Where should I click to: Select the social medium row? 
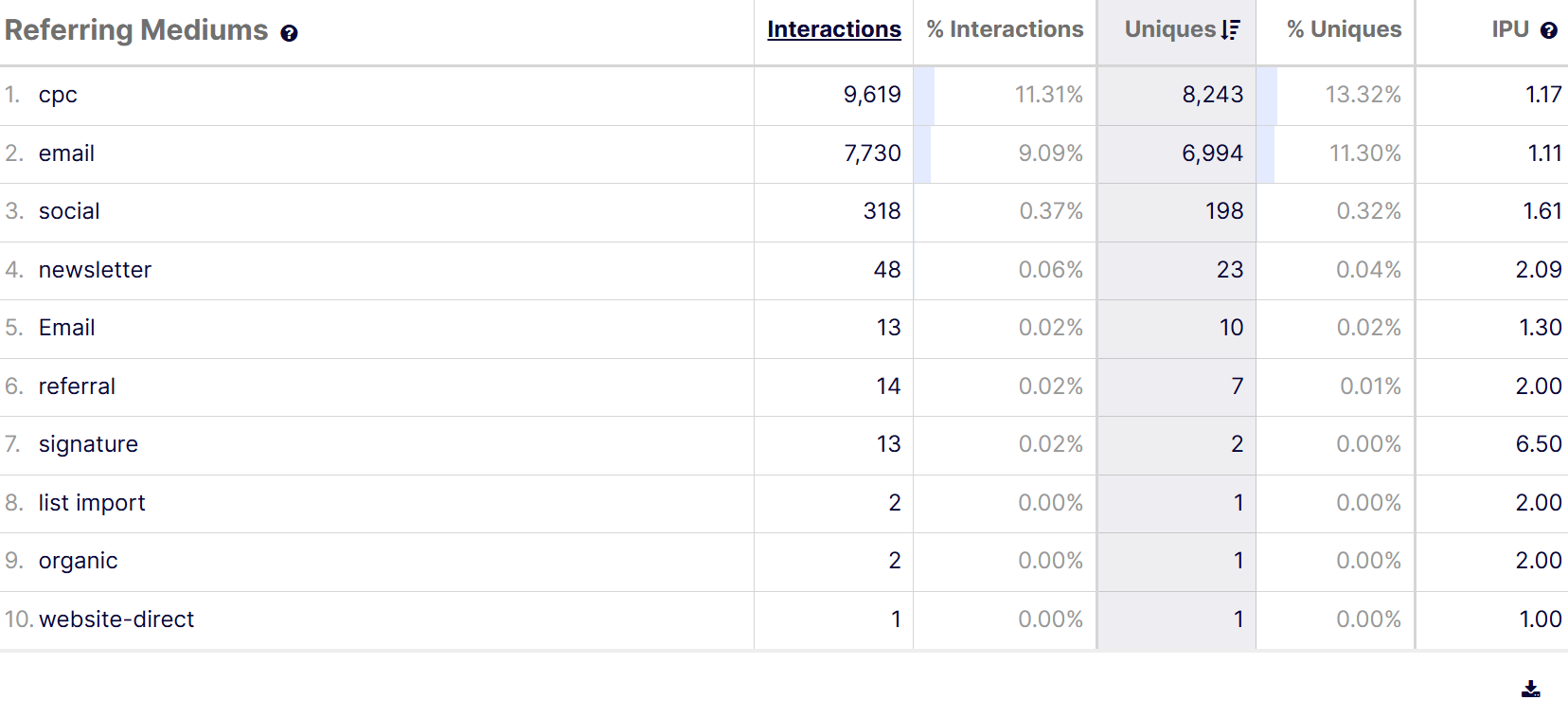pyautogui.click(x=69, y=211)
